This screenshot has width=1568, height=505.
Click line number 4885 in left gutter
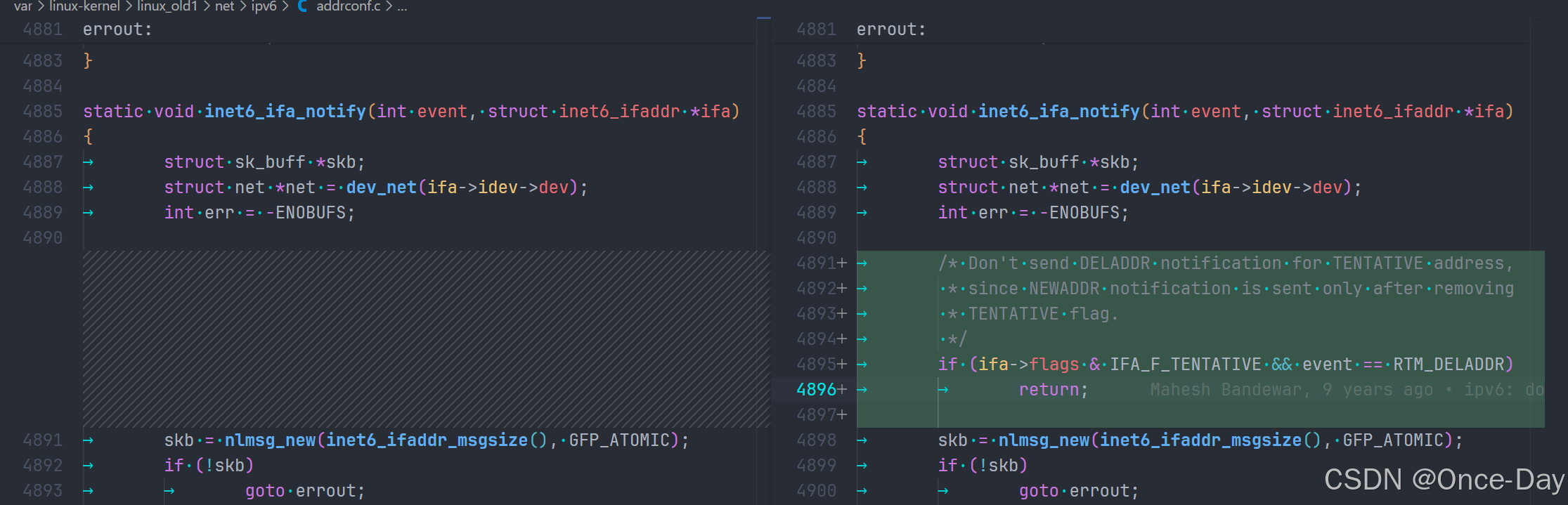tap(43, 112)
